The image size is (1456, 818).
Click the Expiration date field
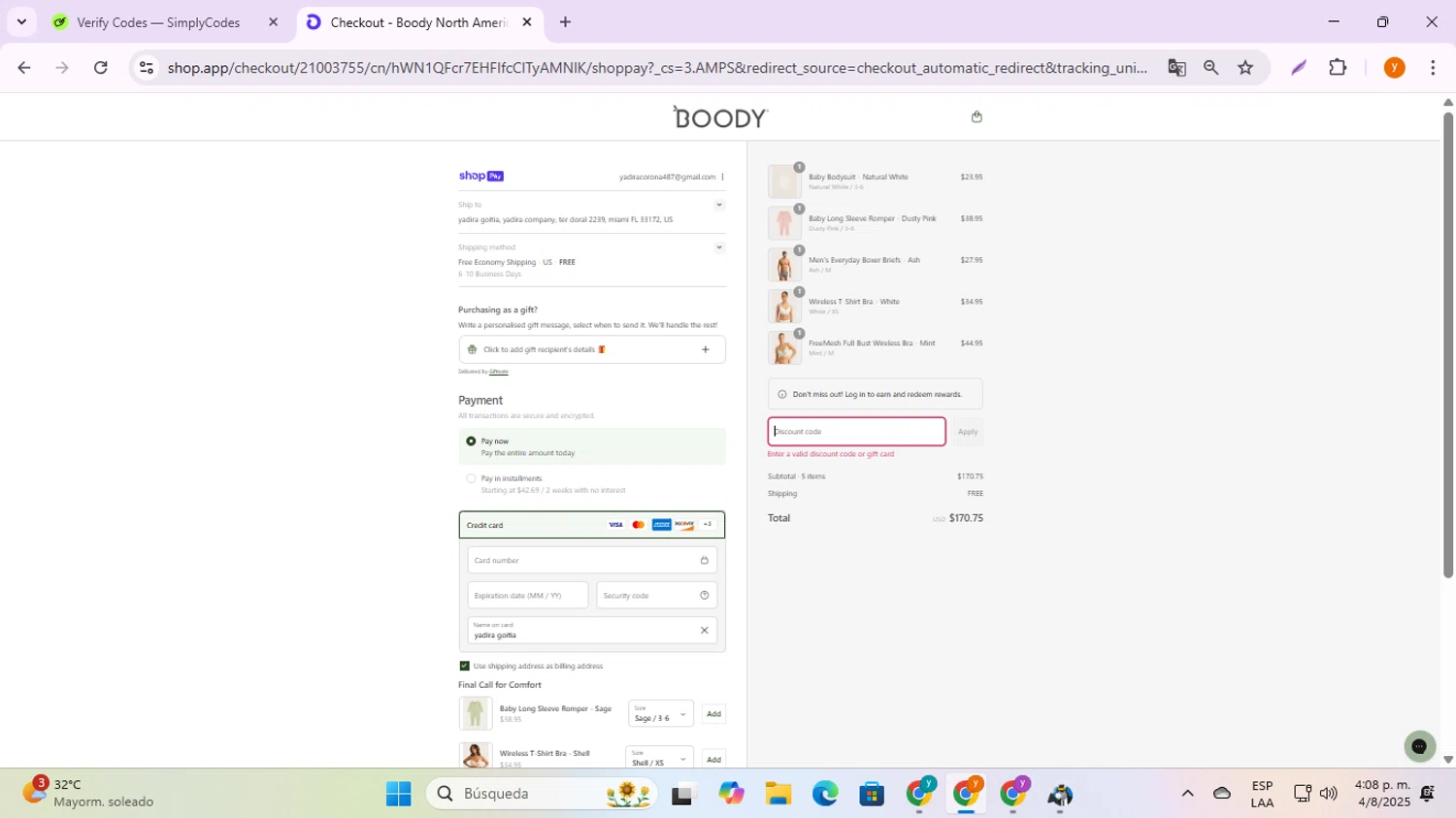coord(528,595)
